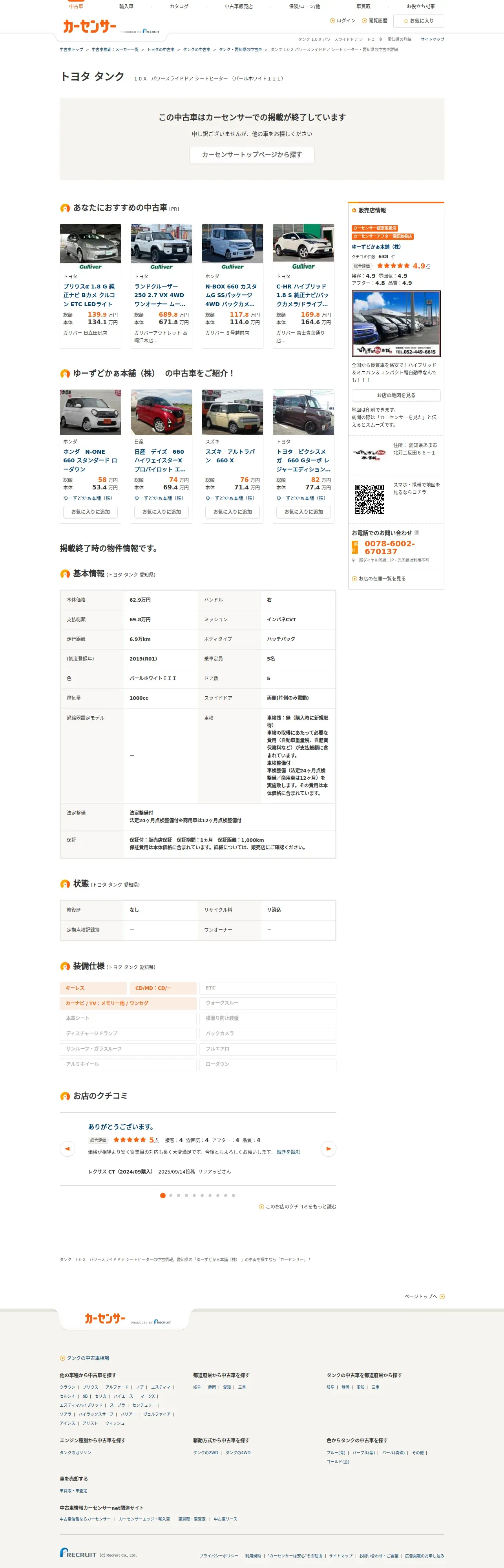The image size is (504, 1568).
Task: Open the カーセンサー logo in header
Action: [x=89, y=26]
